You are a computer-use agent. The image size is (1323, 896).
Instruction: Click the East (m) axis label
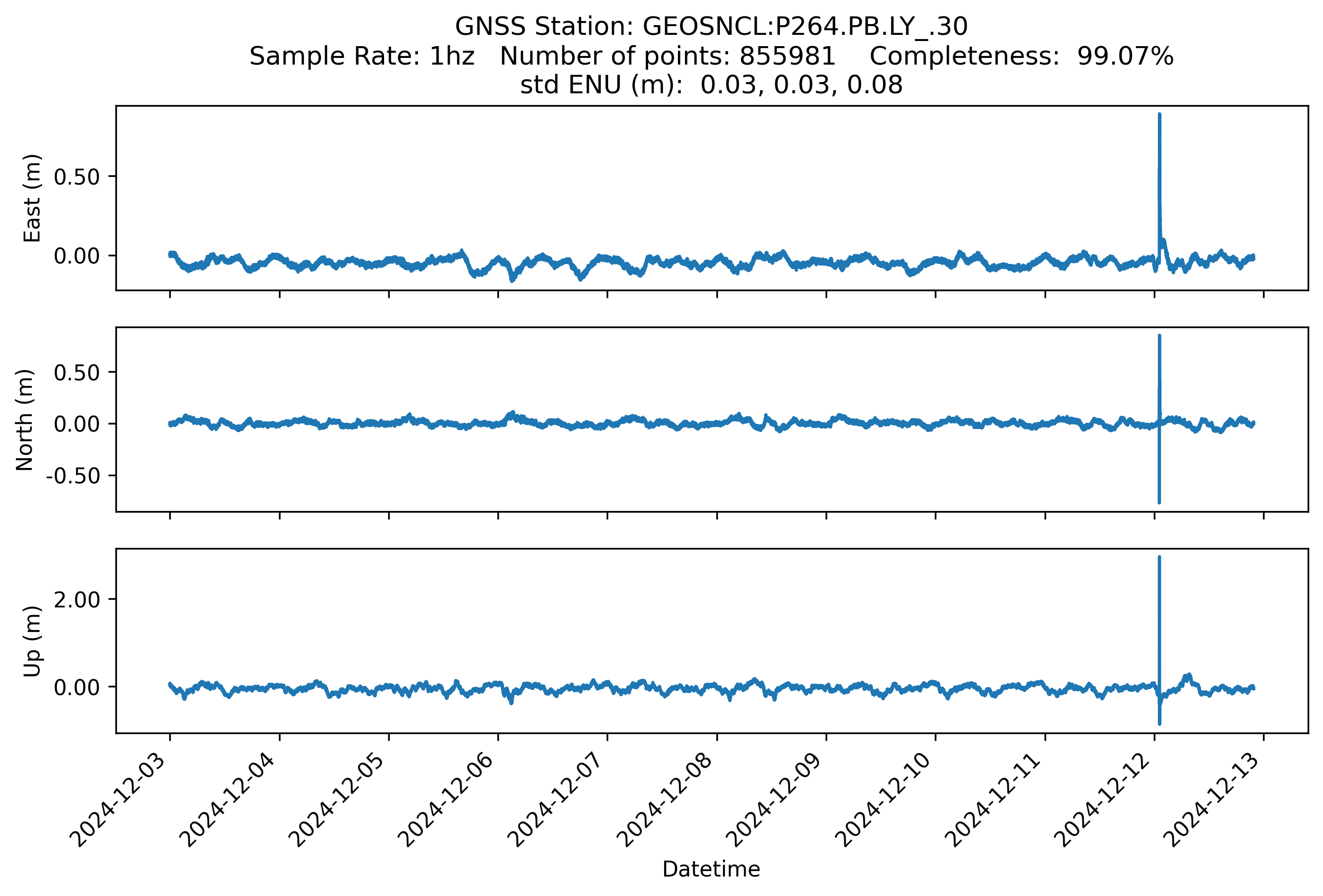click(32, 198)
